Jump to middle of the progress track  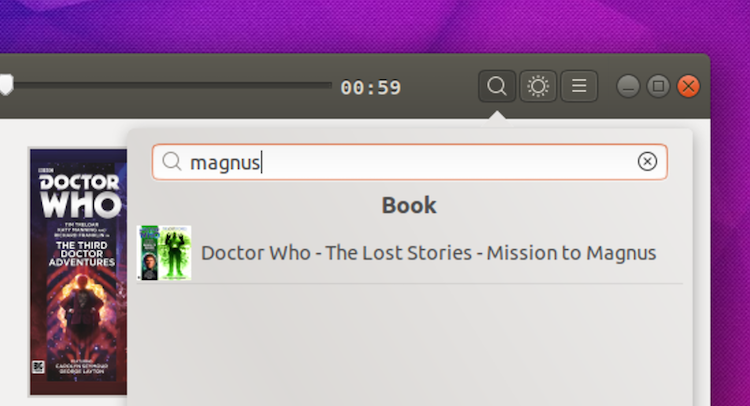click(x=166, y=86)
